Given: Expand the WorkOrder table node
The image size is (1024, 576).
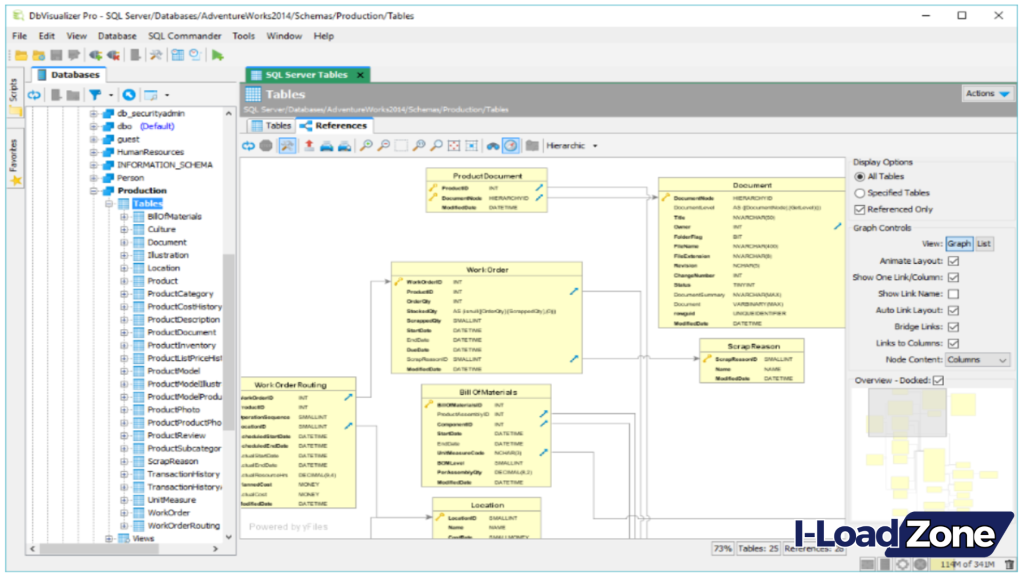Looking at the screenshot, I should pyautogui.click(x=124, y=513).
